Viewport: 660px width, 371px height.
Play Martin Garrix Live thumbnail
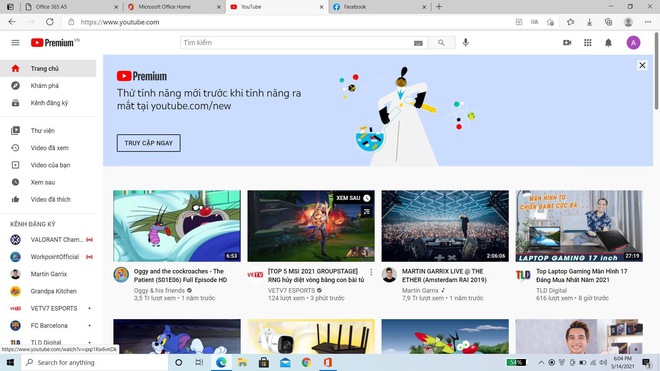pos(445,226)
